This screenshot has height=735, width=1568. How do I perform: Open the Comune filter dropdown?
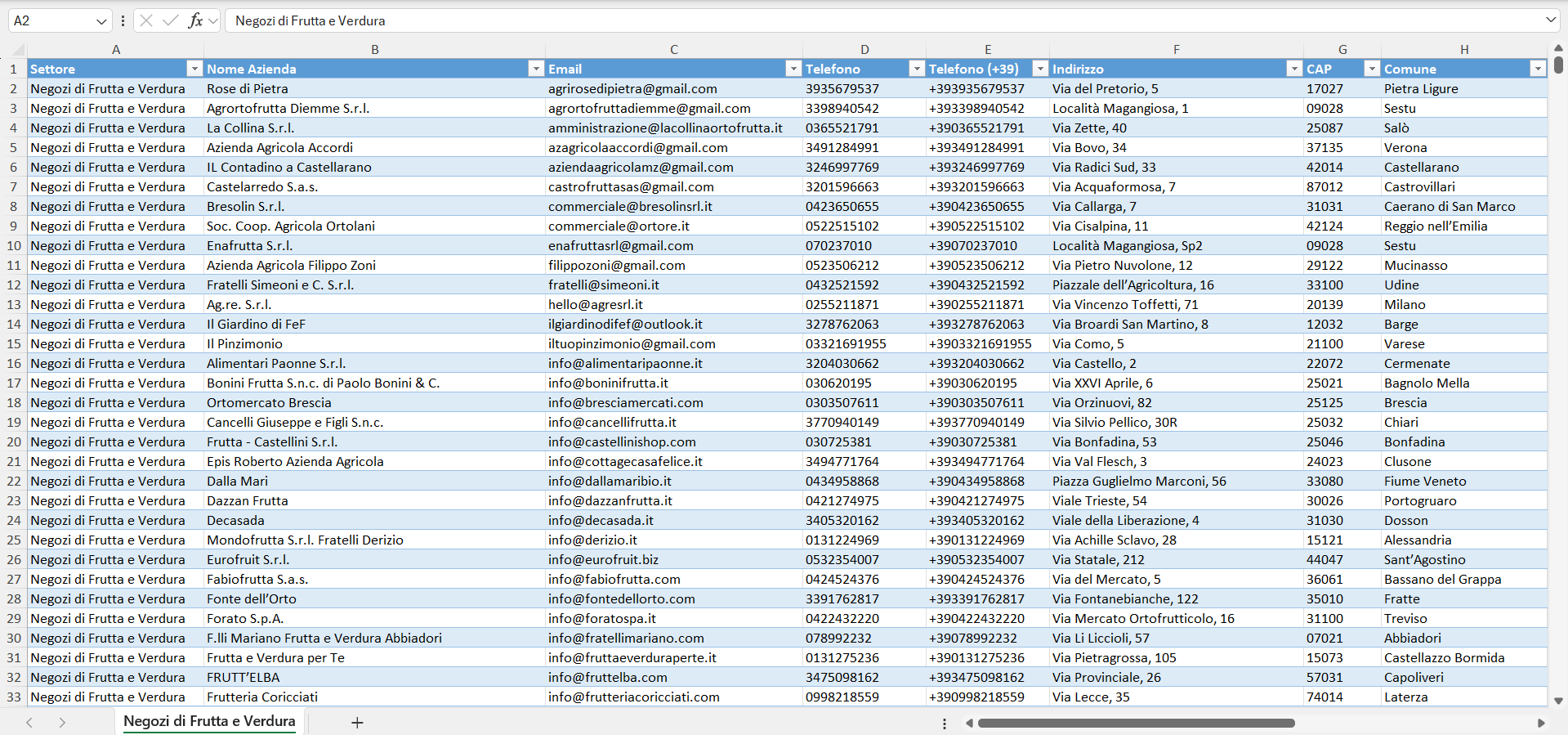coord(1538,69)
